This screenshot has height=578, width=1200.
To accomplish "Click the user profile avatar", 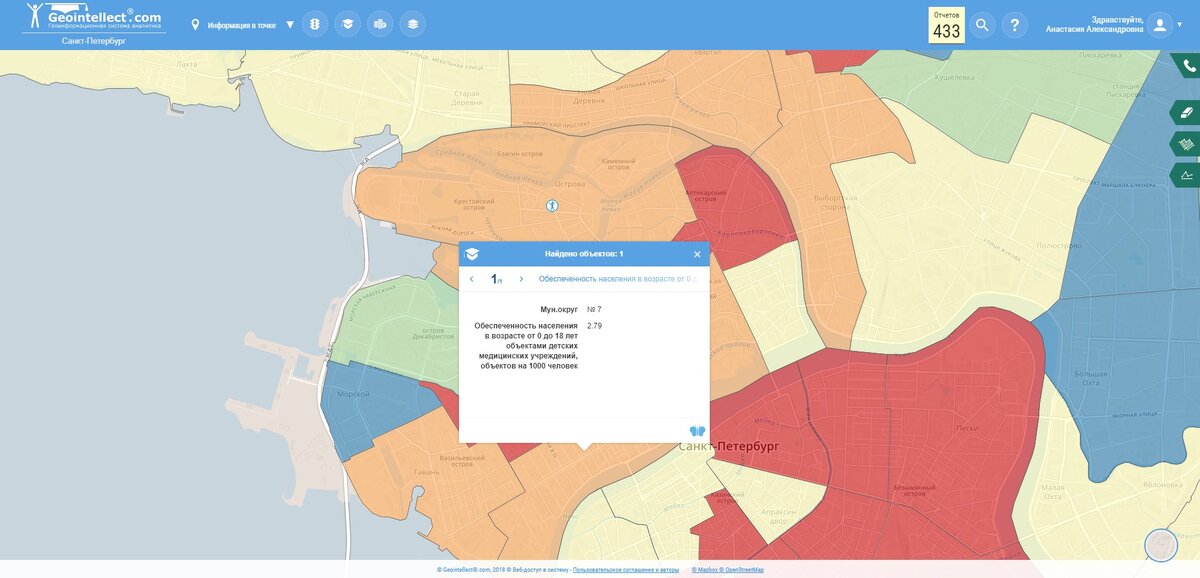I will pyautogui.click(x=1159, y=25).
